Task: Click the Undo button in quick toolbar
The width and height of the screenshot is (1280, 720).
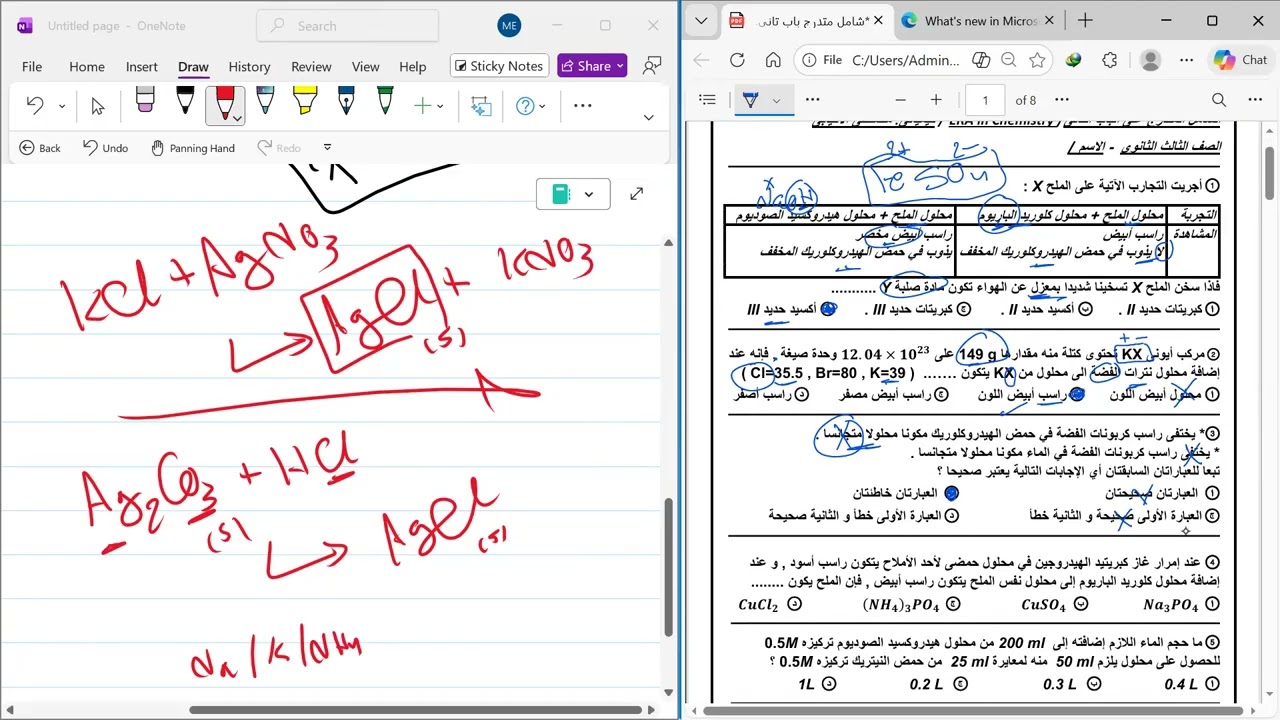Action: pos(105,148)
